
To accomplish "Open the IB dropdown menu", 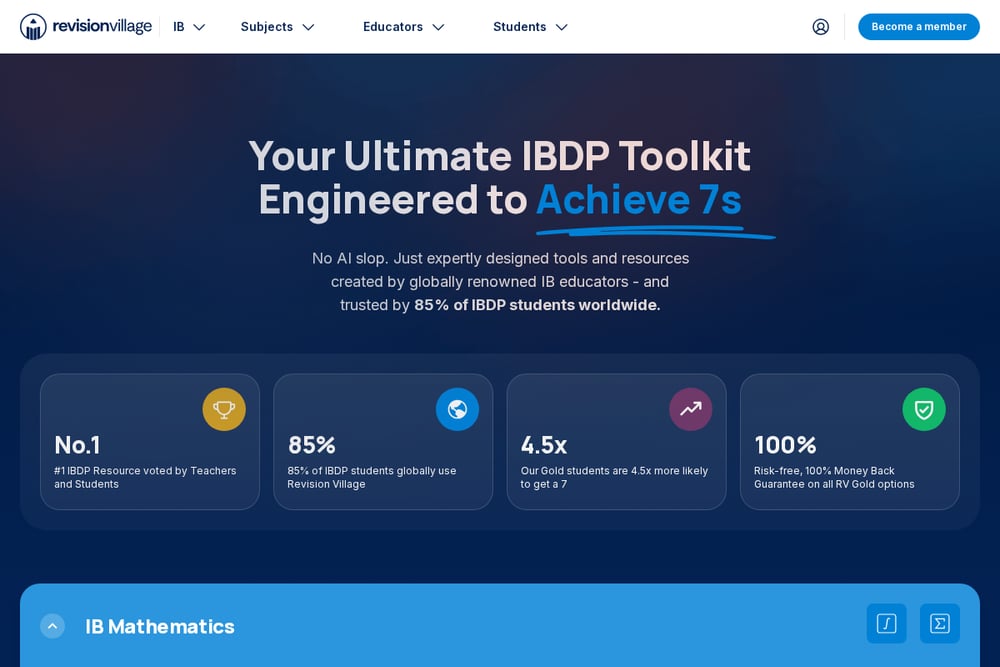I will (189, 27).
